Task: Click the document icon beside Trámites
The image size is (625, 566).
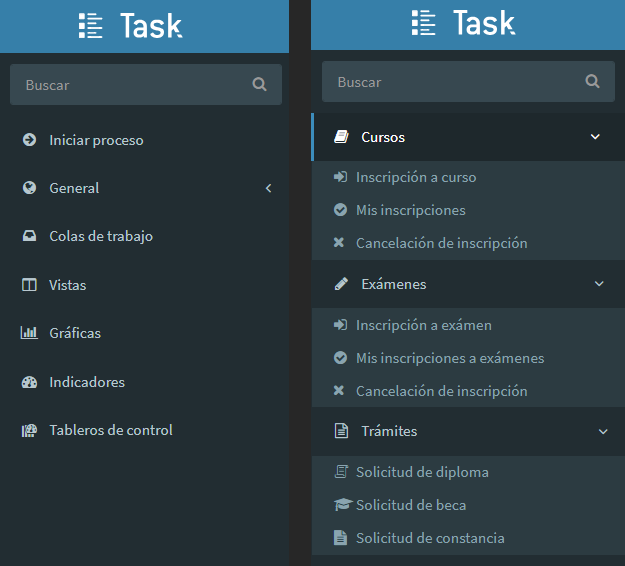Action: tap(341, 431)
